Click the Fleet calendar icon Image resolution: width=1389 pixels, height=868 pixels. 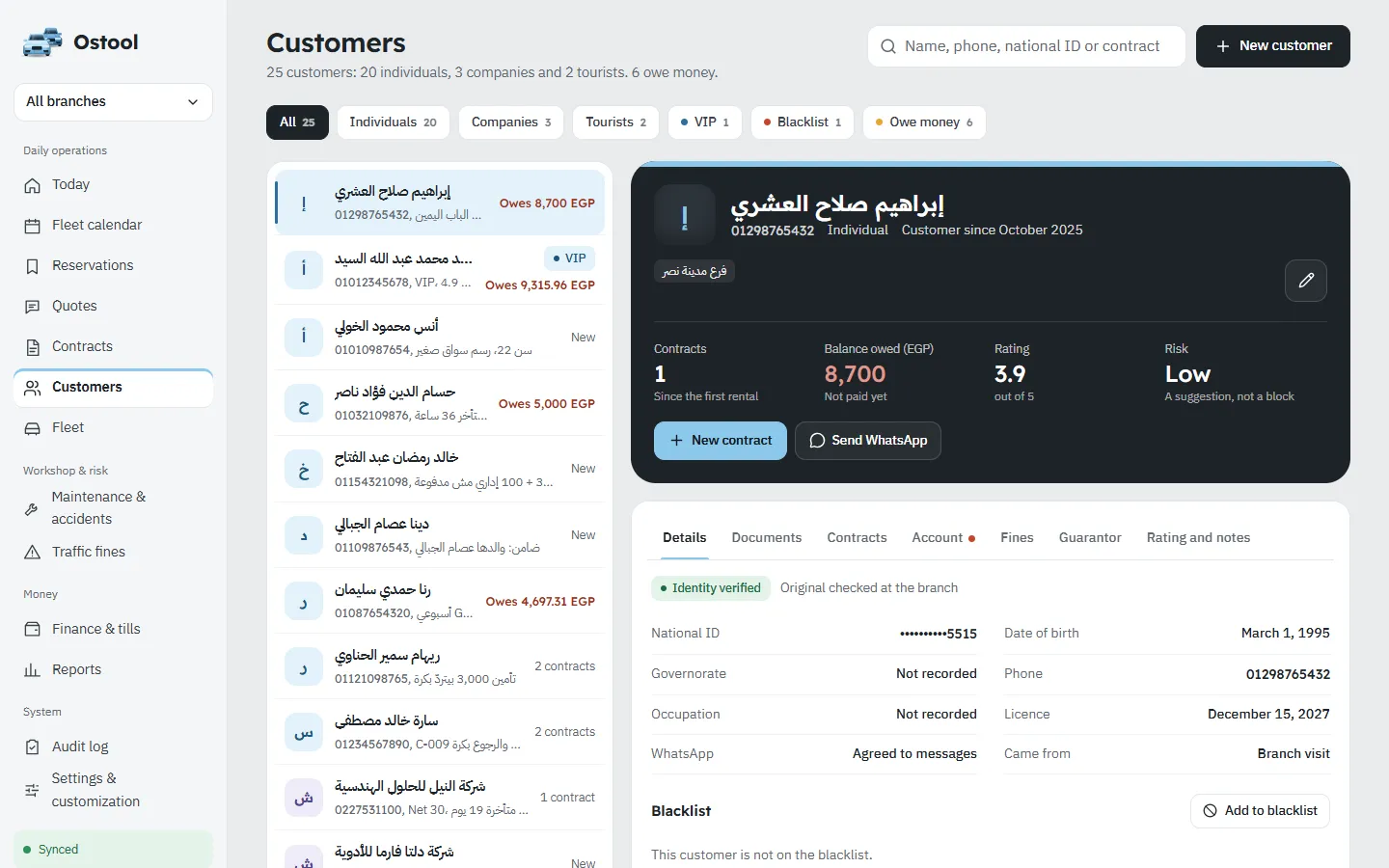coord(33,226)
